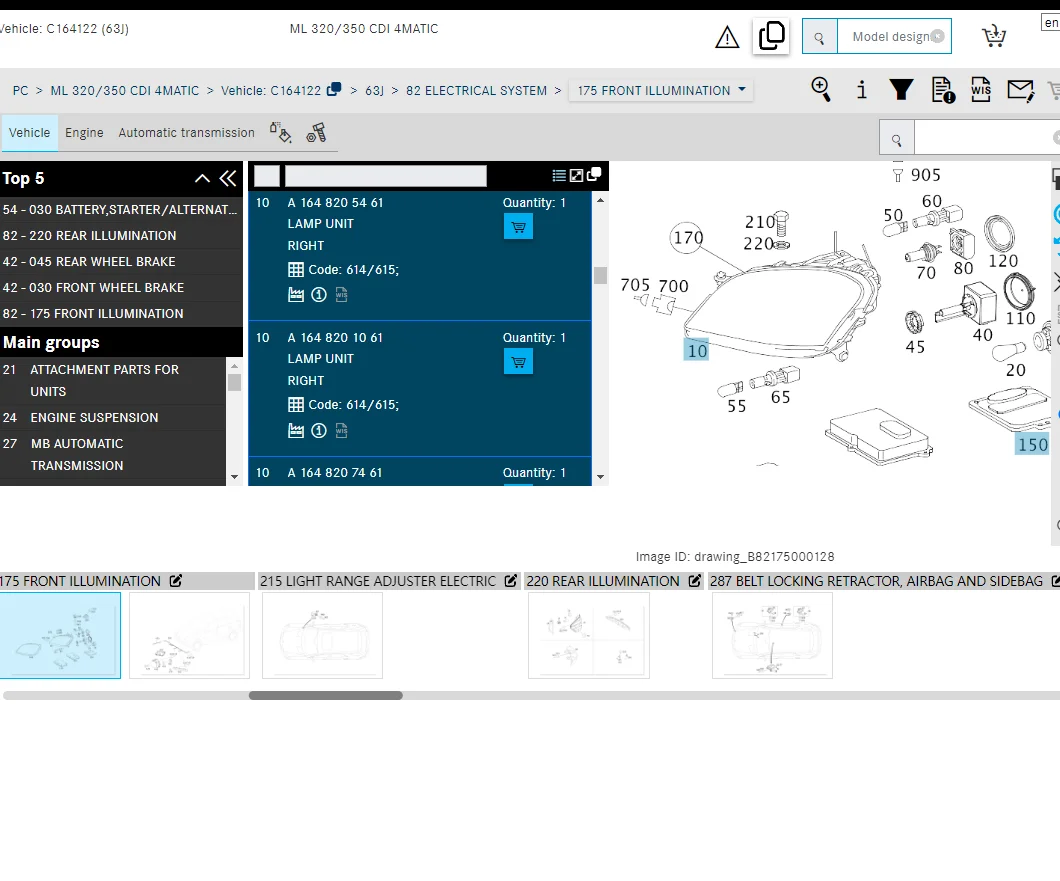Click the search icon in the parts filter box
1060x881 pixels.
click(896, 140)
